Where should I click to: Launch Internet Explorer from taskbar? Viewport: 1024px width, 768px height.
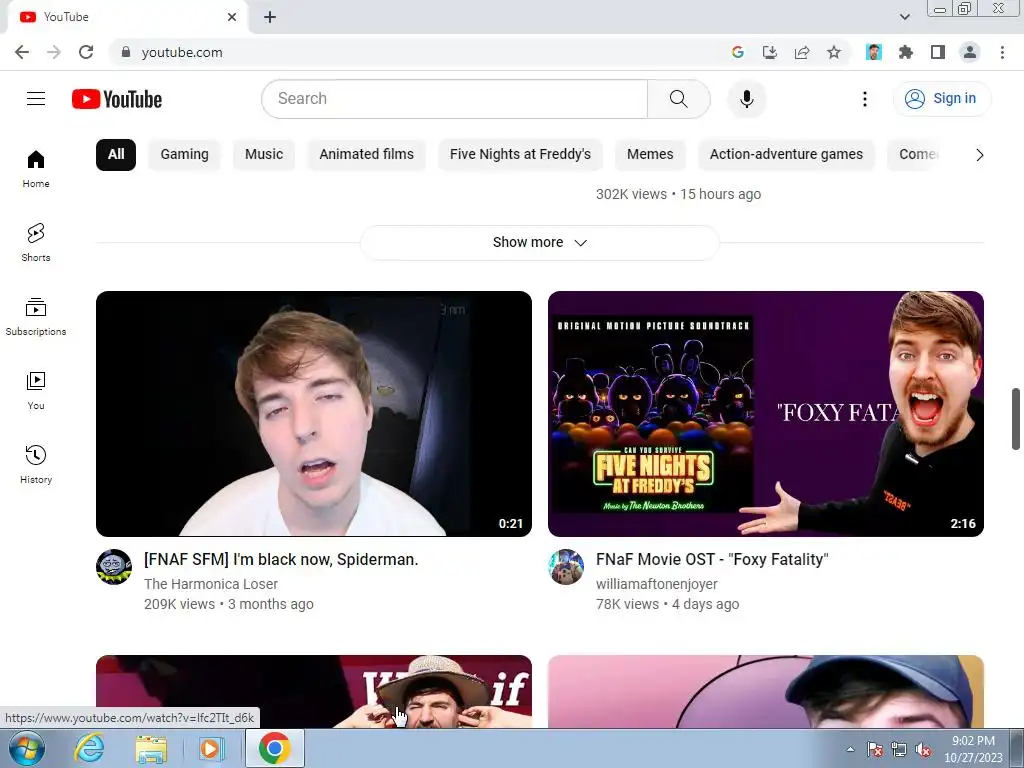89,748
